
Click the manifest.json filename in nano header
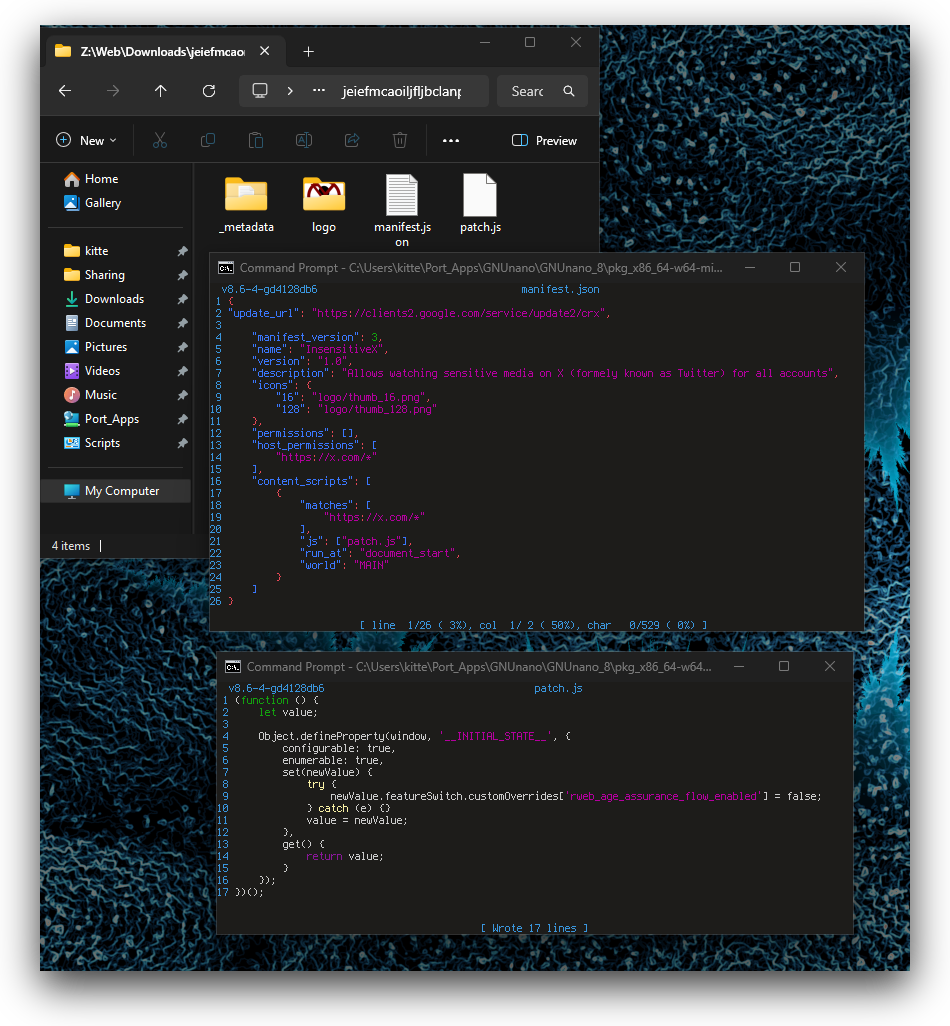click(560, 289)
